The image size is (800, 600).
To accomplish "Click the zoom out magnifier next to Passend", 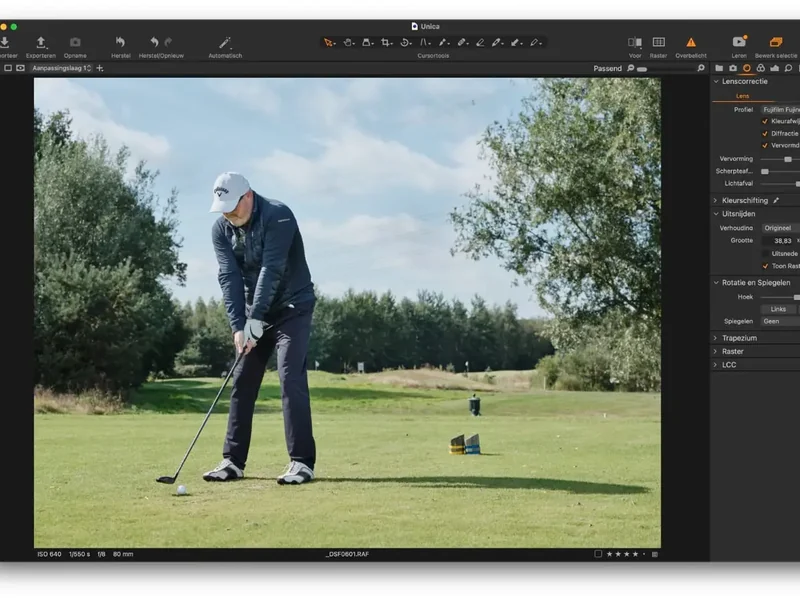I will tap(631, 68).
